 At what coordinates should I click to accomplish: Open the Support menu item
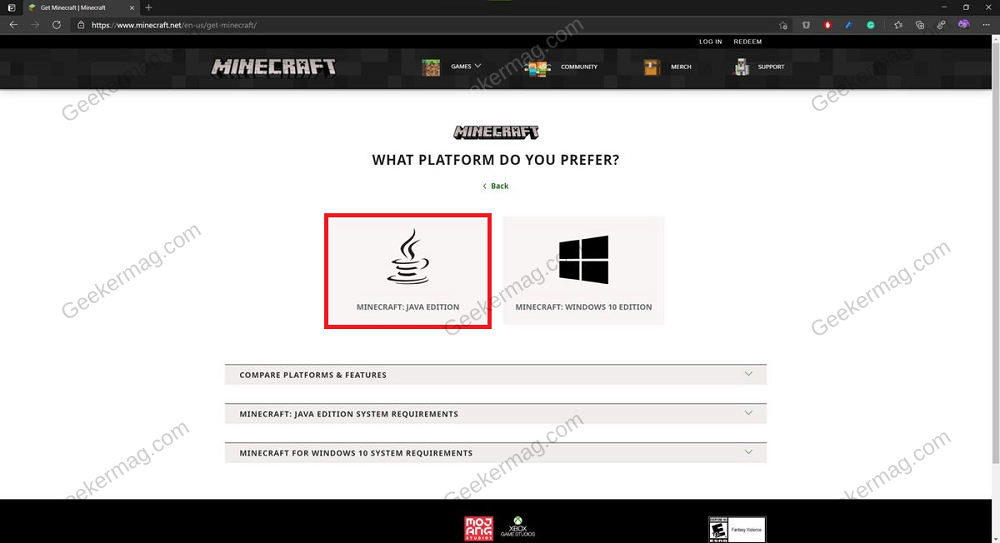tap(771, 66)
